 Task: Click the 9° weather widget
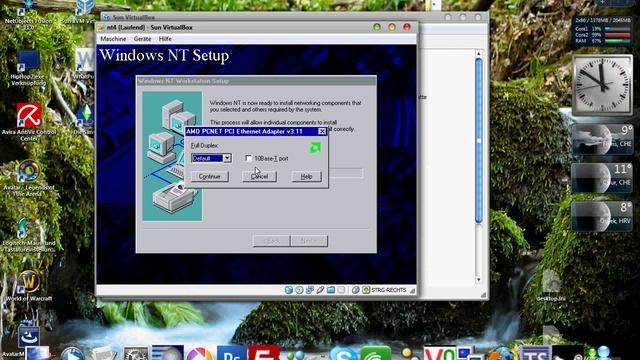pyautogui.click(x=602, y=139)
